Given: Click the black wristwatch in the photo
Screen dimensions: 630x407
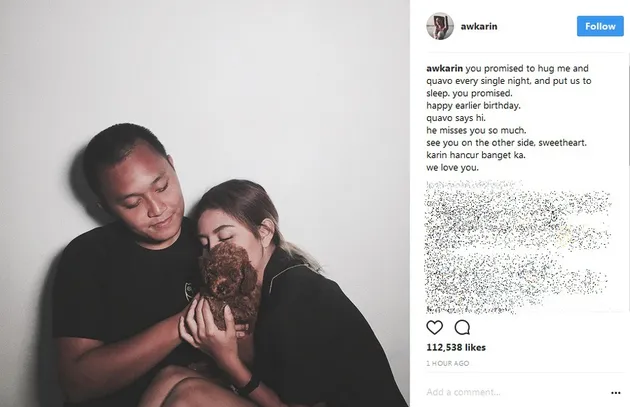Looking at the screenshot, I should click(x=247, y=387).
